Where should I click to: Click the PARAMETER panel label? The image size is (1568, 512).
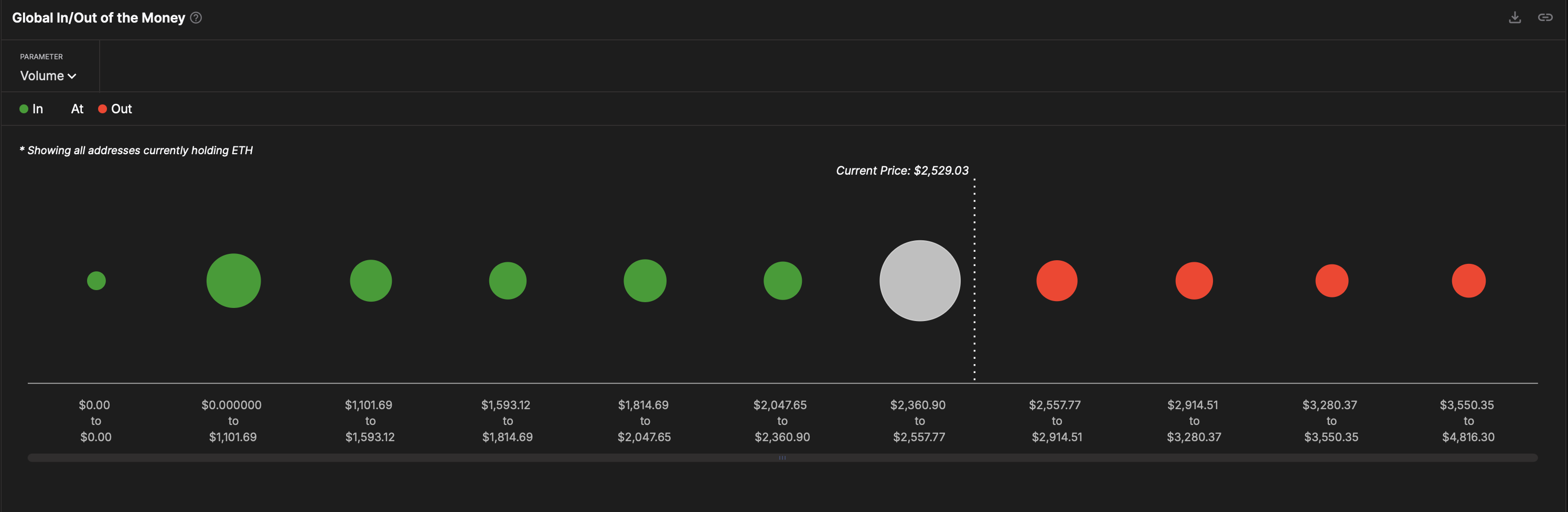(40, 56)
